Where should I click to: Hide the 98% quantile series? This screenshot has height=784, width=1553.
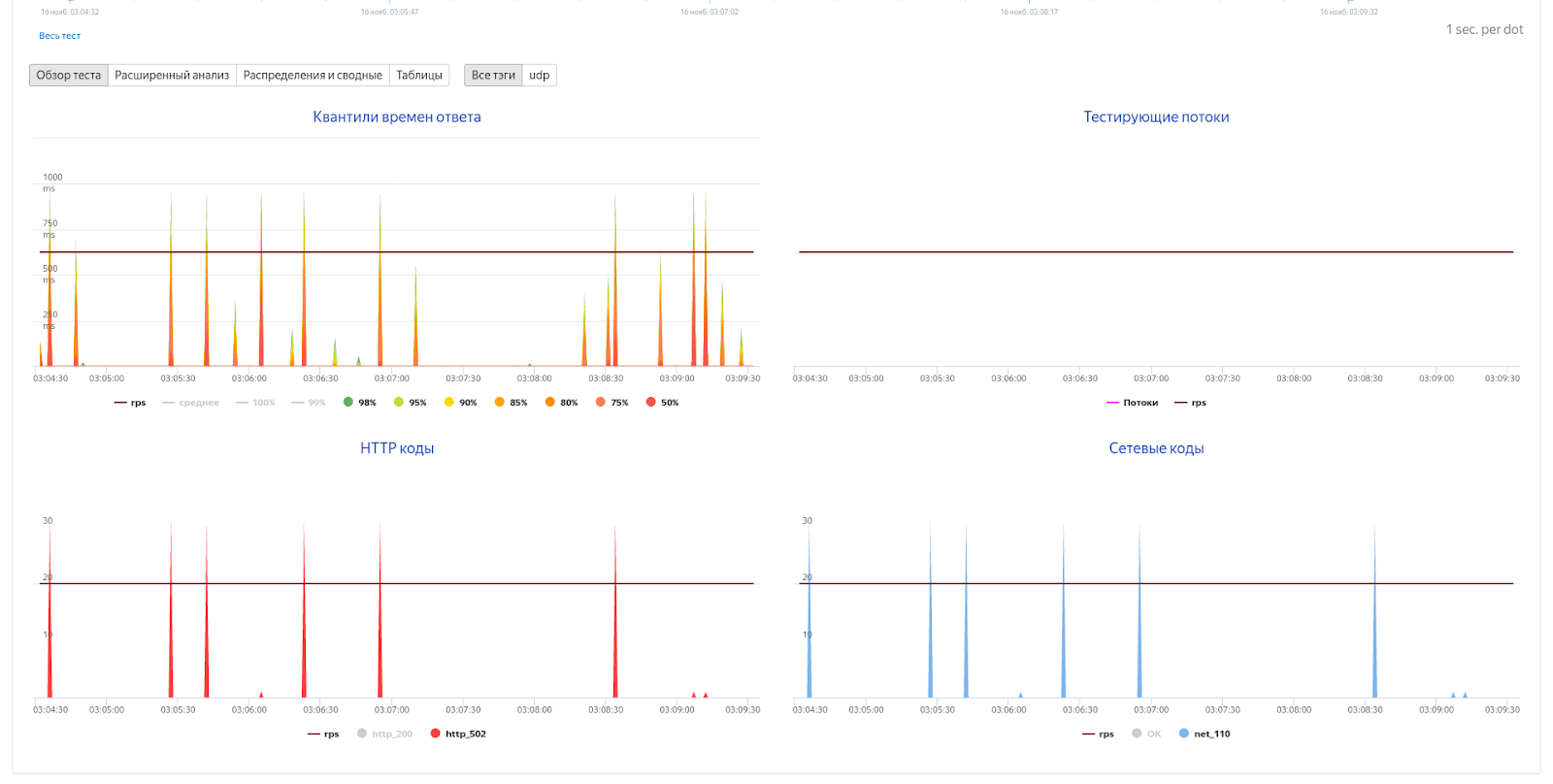(360, 403)
